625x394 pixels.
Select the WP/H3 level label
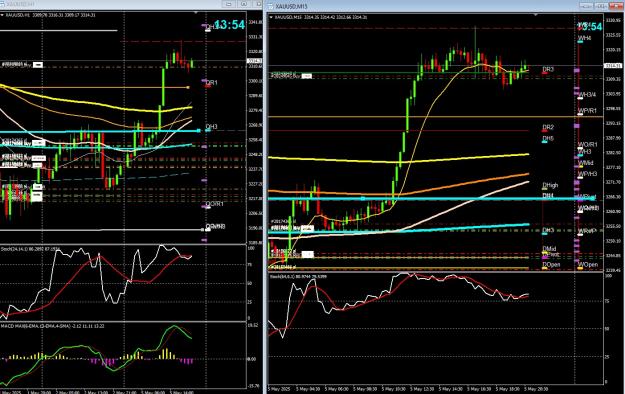point(588,174)
